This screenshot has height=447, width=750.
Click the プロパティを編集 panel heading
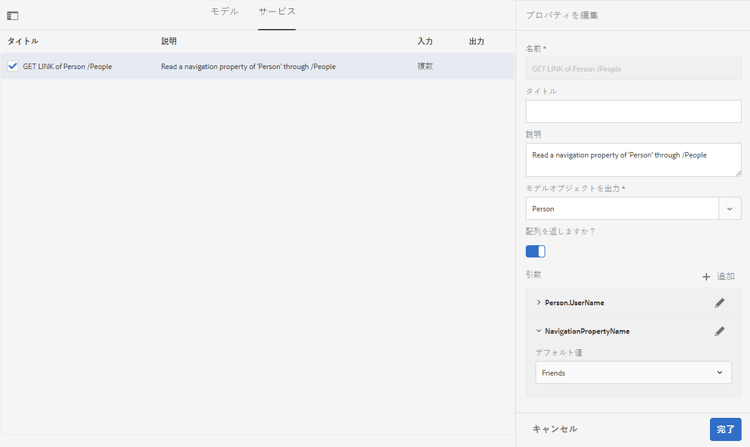click(x=562, y=15)
